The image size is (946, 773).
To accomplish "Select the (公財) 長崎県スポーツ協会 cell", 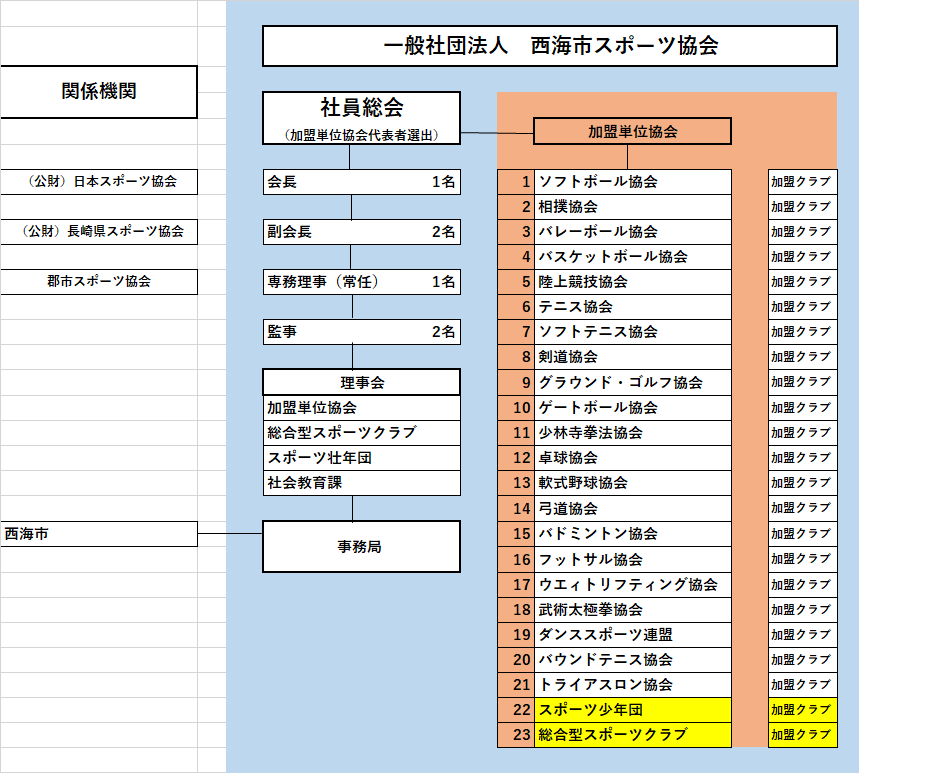I will click(99, 232).
